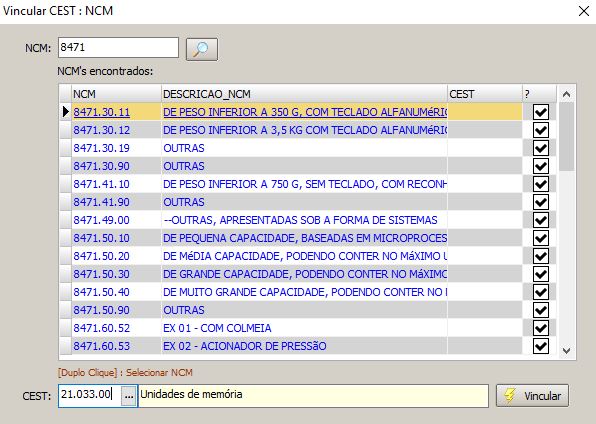Sort by the NCM column header
Viewport: 596px width, 424px height.
click(x=116, y=94)
